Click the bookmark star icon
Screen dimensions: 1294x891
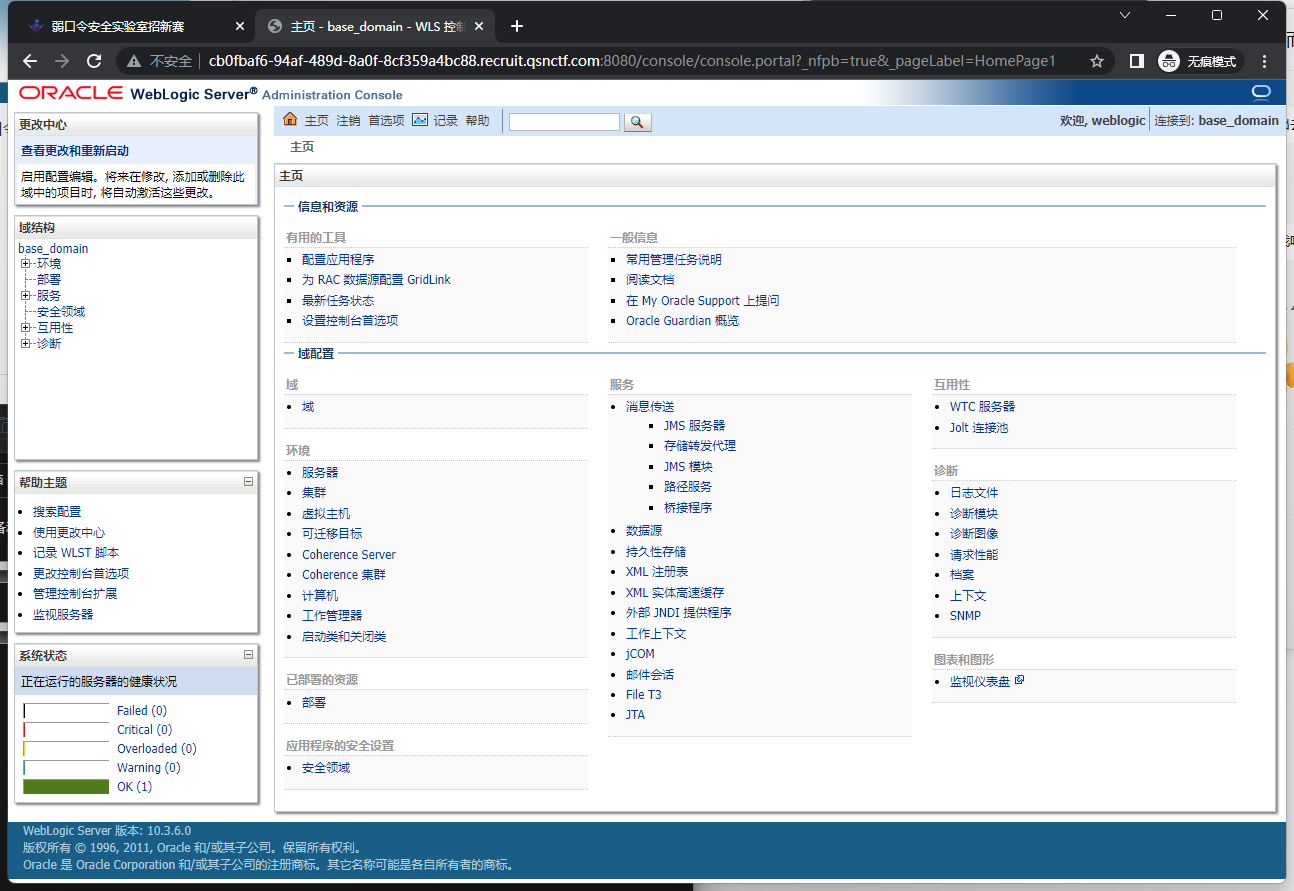click(1097, 61)
